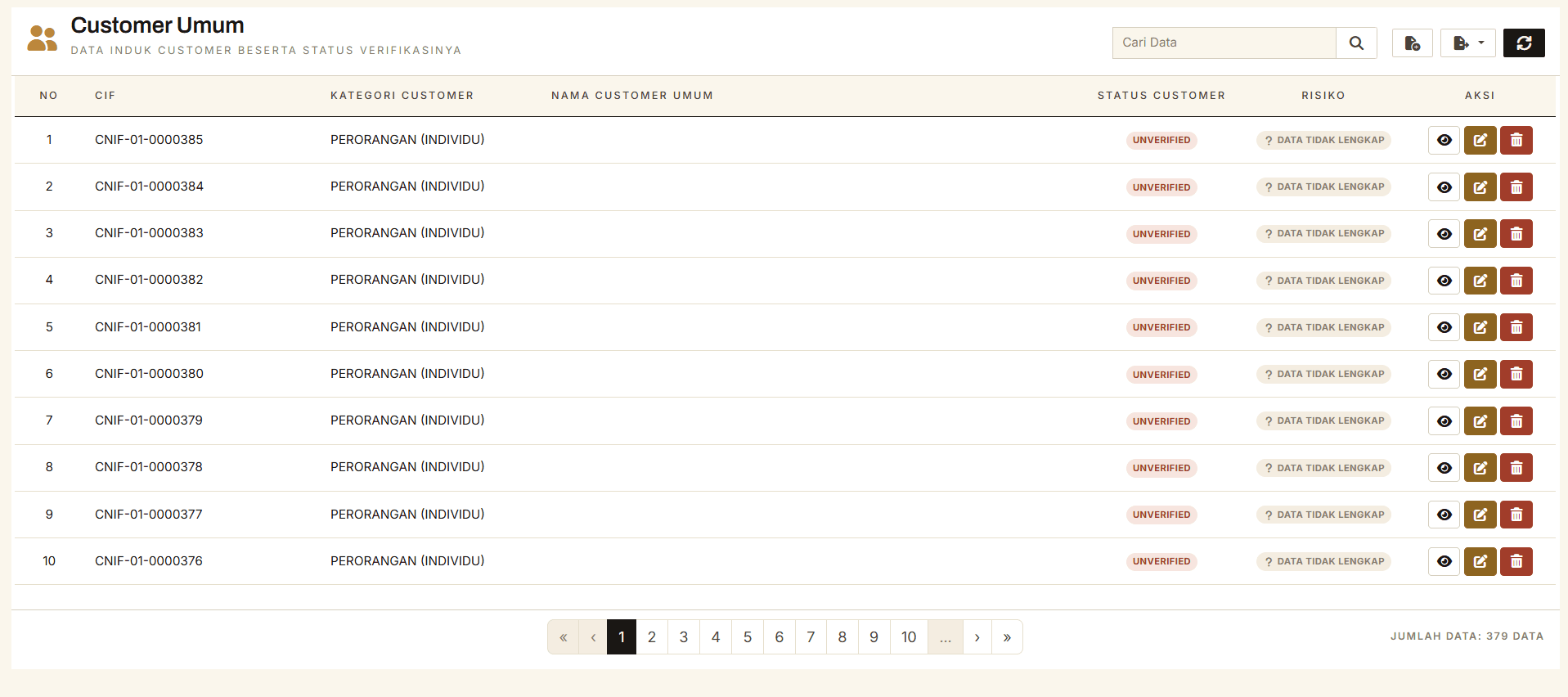Edit customer CNIF-01-0000382
This screenshot has width=1568, height=697.
pyautogui.click(x=1480, y=281)
